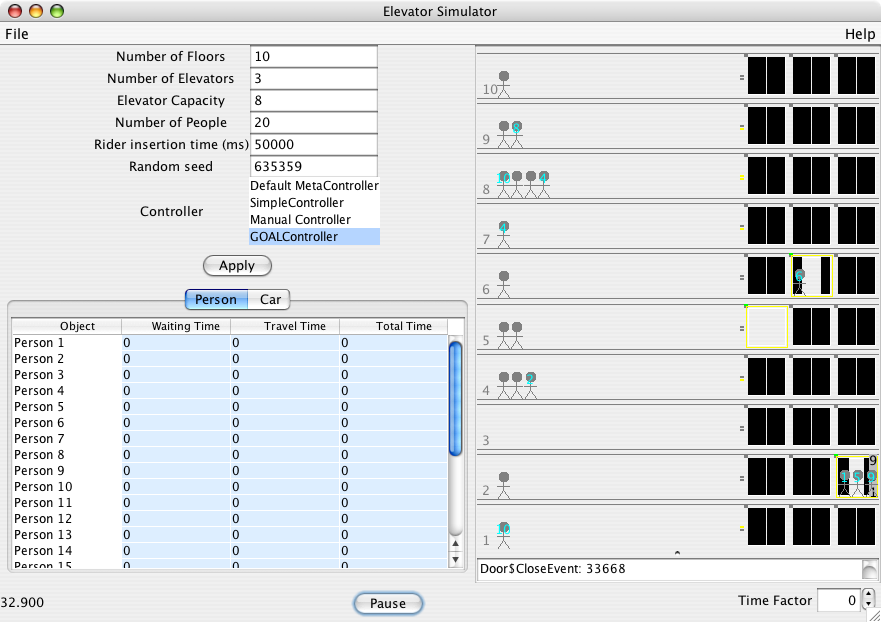
Task: Click the person waiting on floor 7
Action: pyautogui.click(x=504, y=234)
